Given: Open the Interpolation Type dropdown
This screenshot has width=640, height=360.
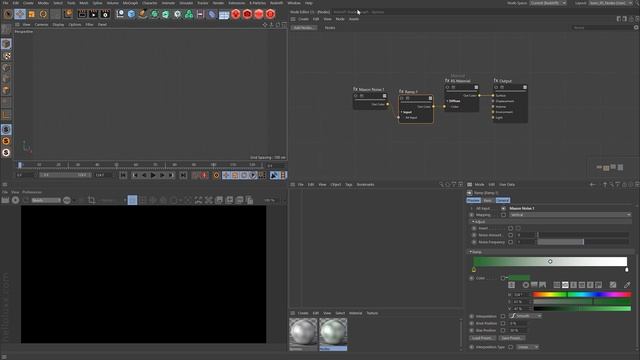Looking at the screenshot, I should [528, 347].
